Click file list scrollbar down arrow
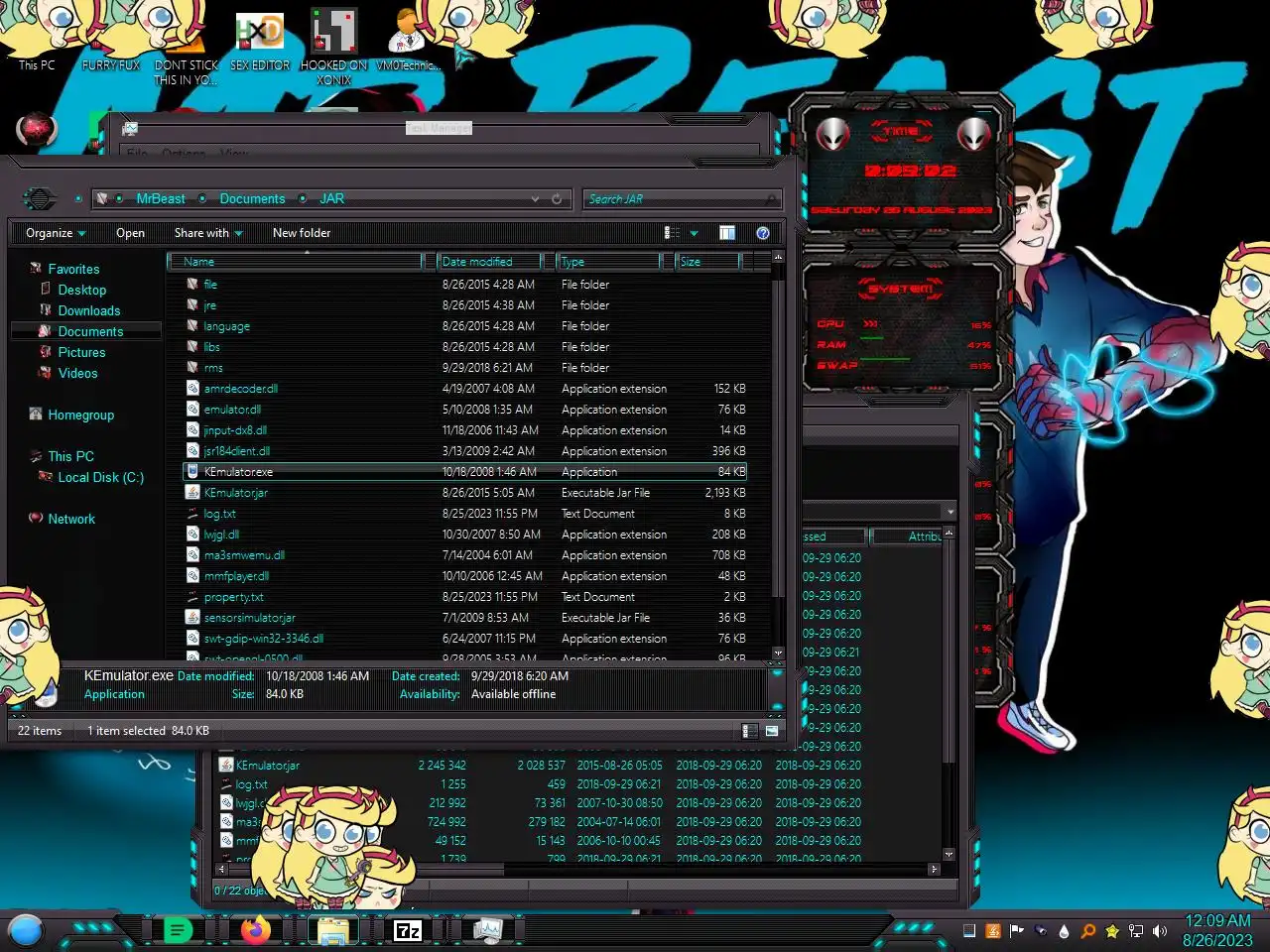Viewport: 1270px width, 952px height. pos(778,654)
